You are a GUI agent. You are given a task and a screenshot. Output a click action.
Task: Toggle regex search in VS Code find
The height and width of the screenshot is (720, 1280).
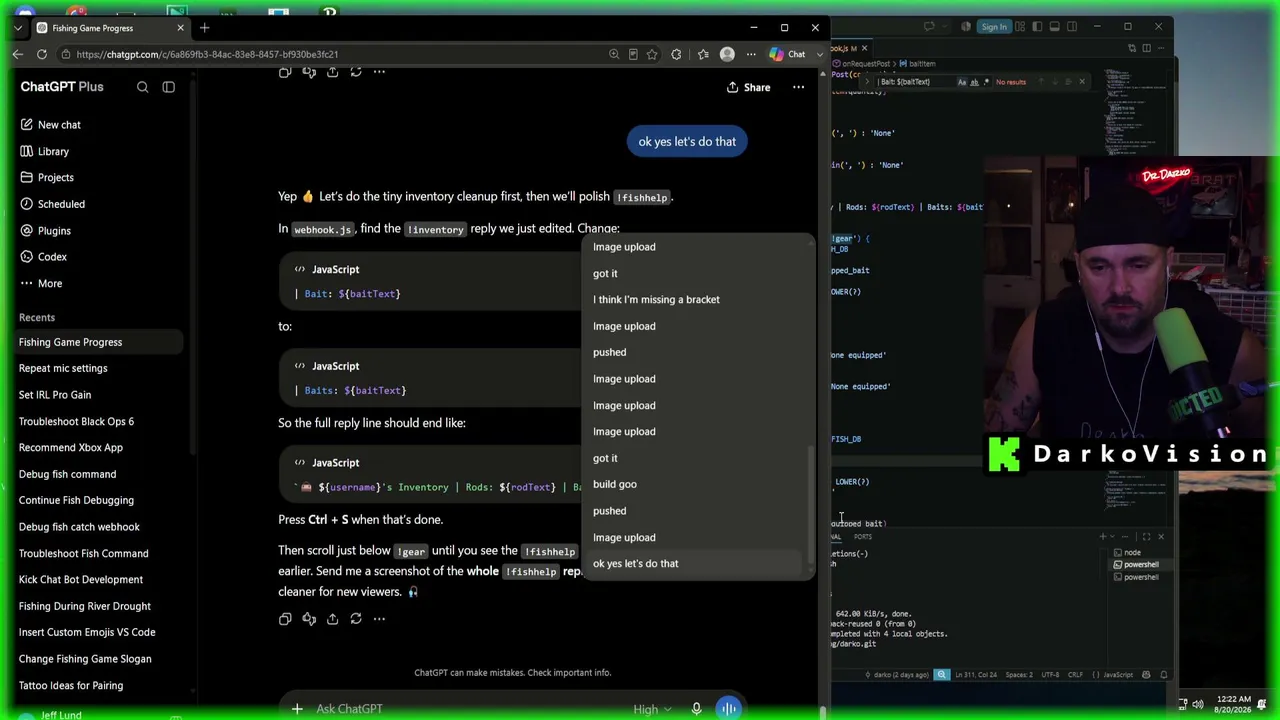coord(986,82)
